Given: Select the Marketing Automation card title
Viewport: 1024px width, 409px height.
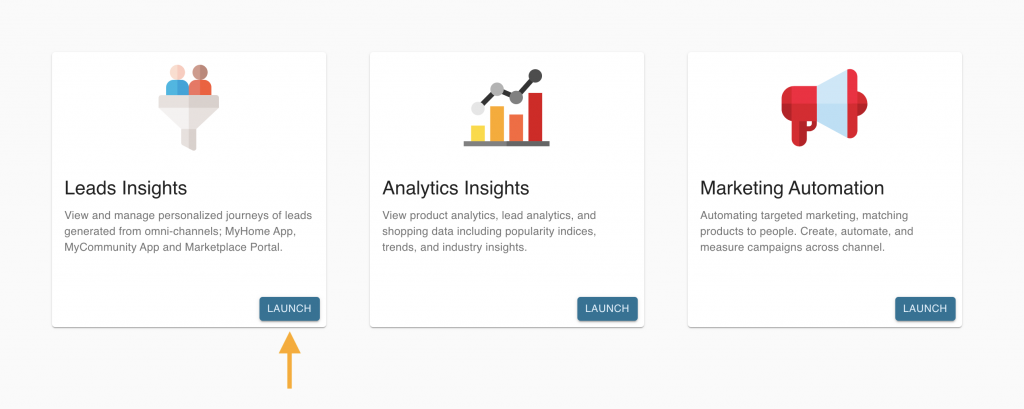Looking at the screenshot, I should point(792,188).
